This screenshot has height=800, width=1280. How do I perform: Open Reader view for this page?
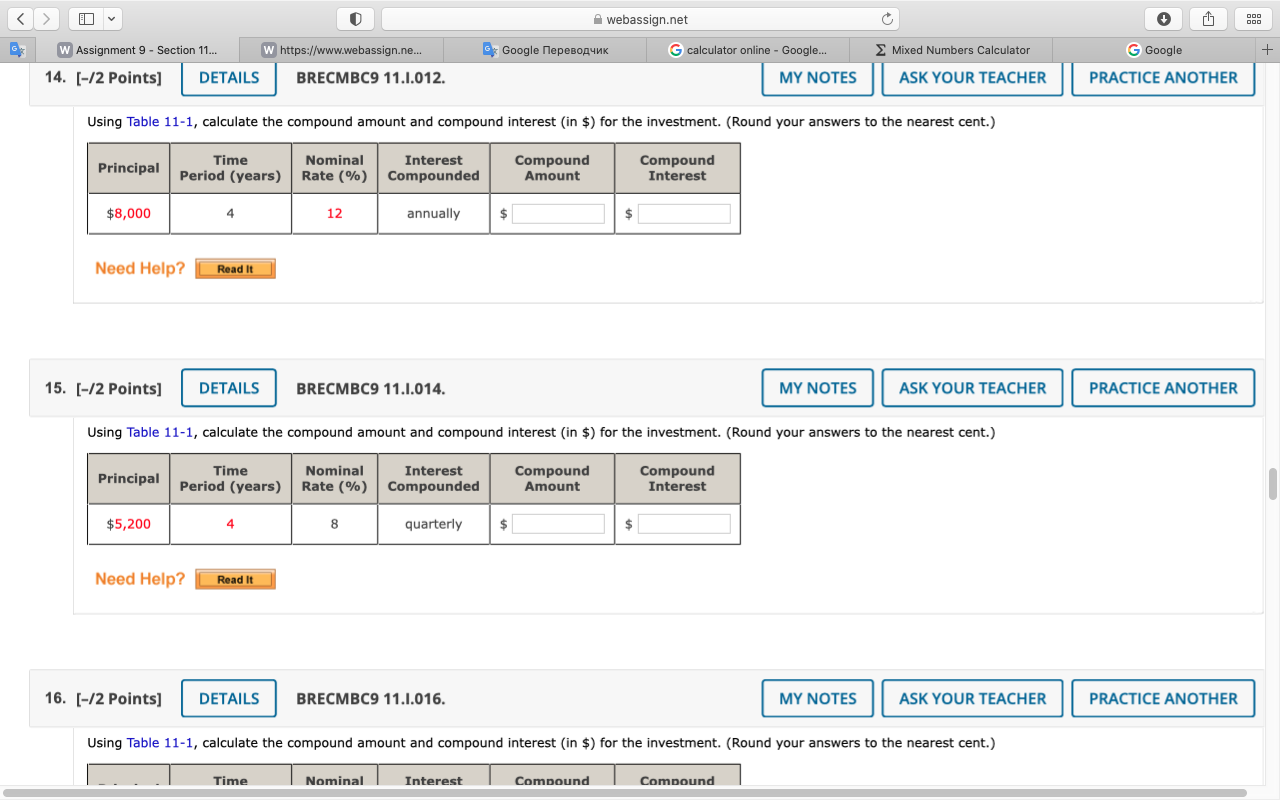click(x=355, y=18)
